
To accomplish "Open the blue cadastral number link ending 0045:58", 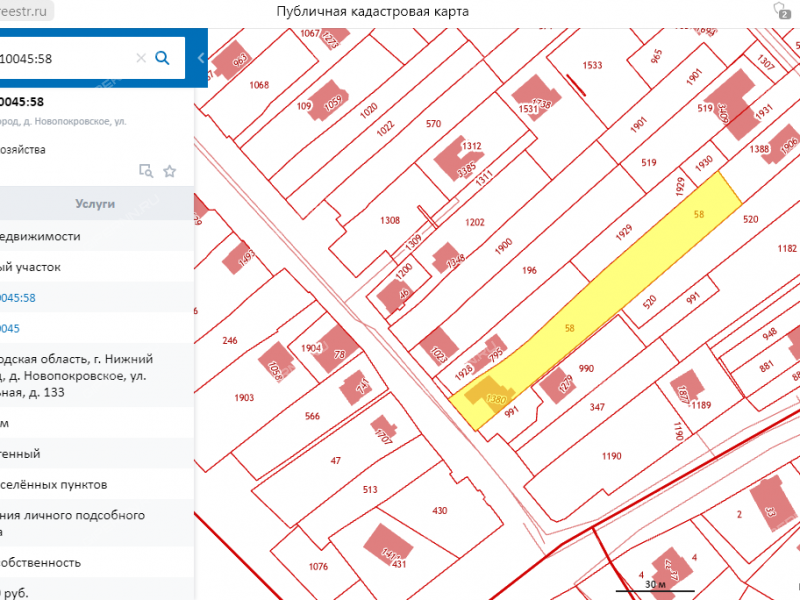I will [18, 298].
